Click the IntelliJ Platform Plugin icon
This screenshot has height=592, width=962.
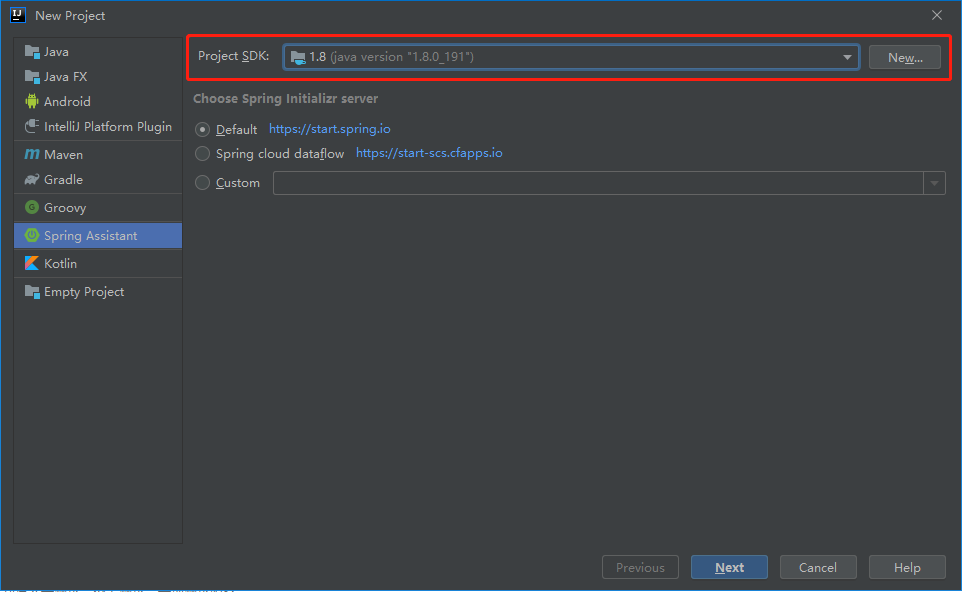coord(32,126)
